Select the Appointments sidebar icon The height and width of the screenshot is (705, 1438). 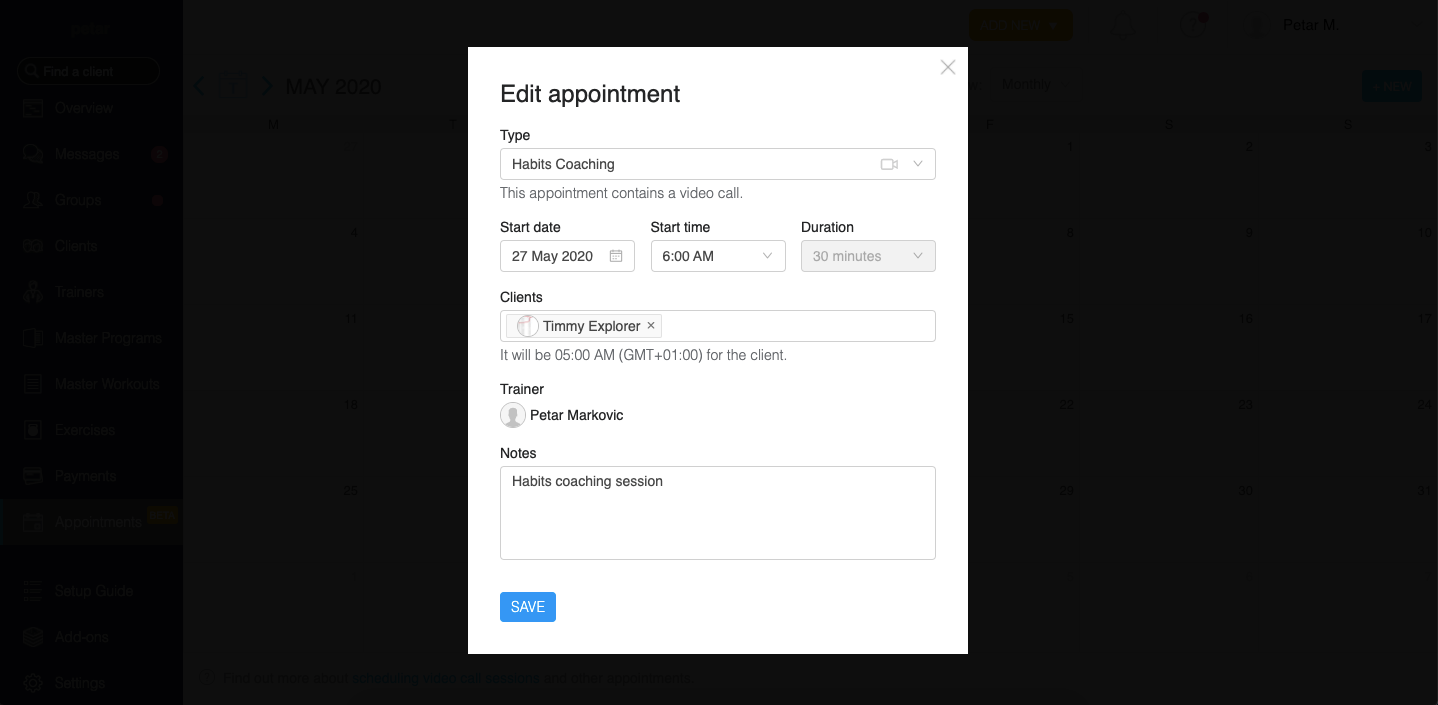coord(33,522)
